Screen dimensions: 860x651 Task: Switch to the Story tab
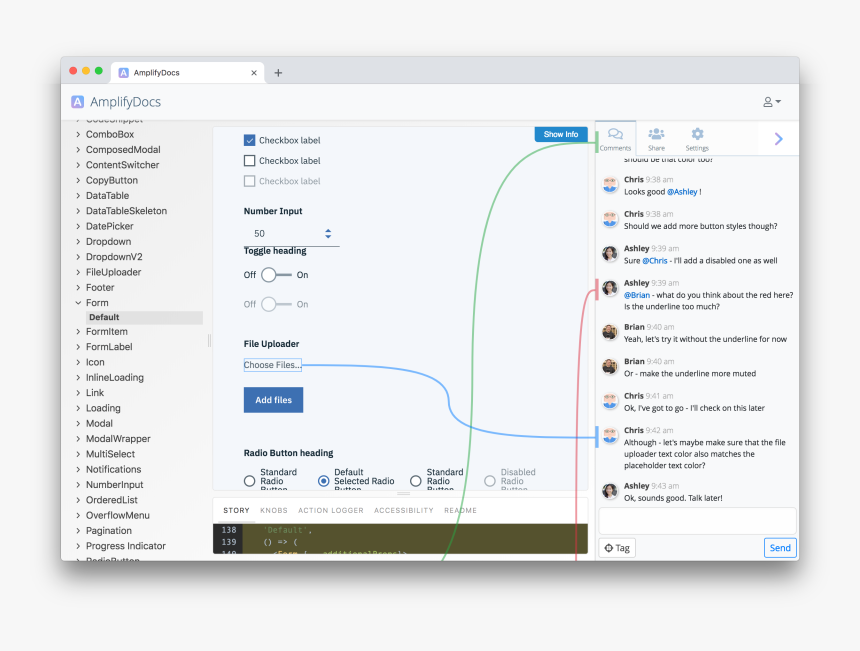(x=236, y=511)
